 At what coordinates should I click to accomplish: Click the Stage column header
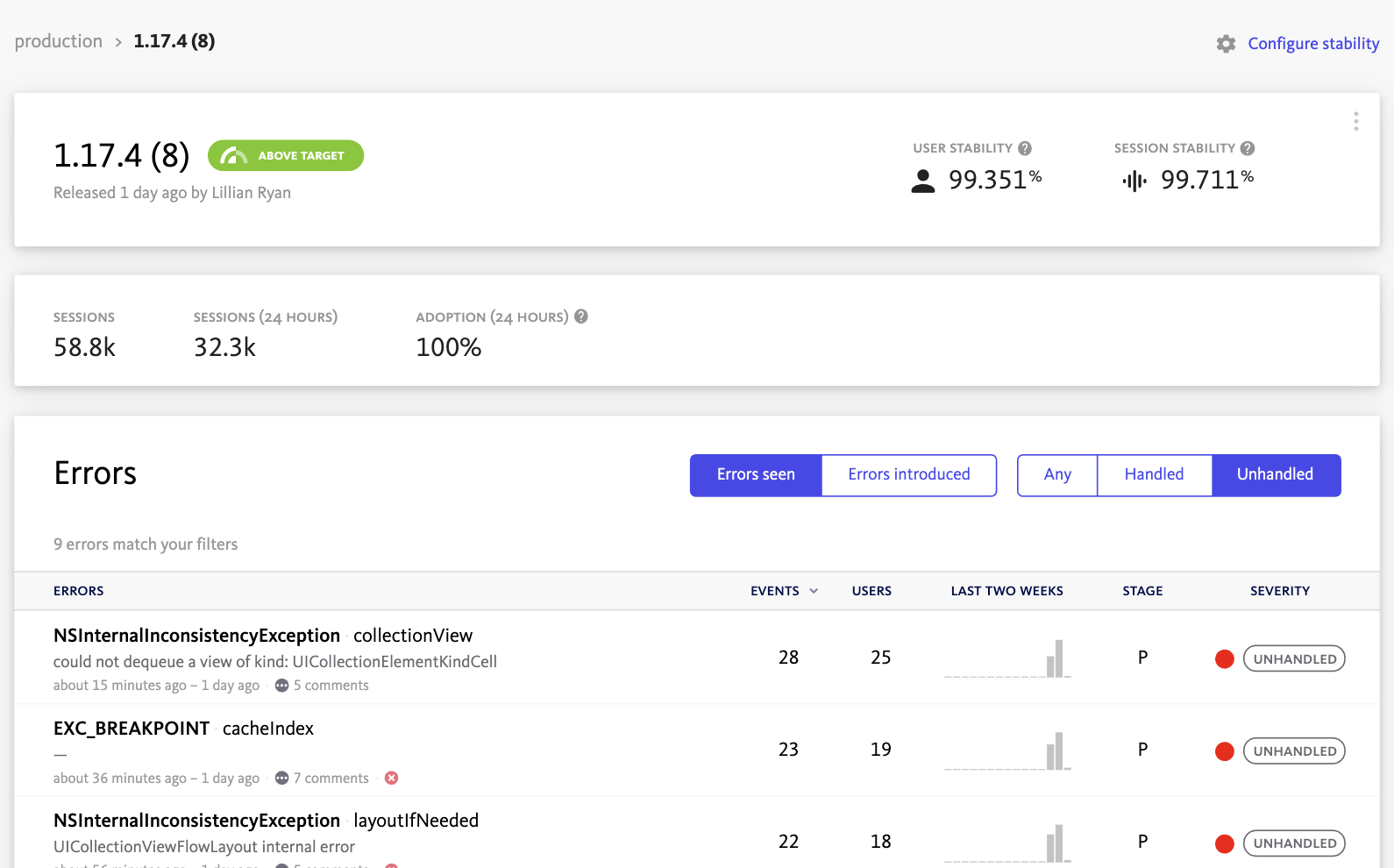[x=1142, y=591]
